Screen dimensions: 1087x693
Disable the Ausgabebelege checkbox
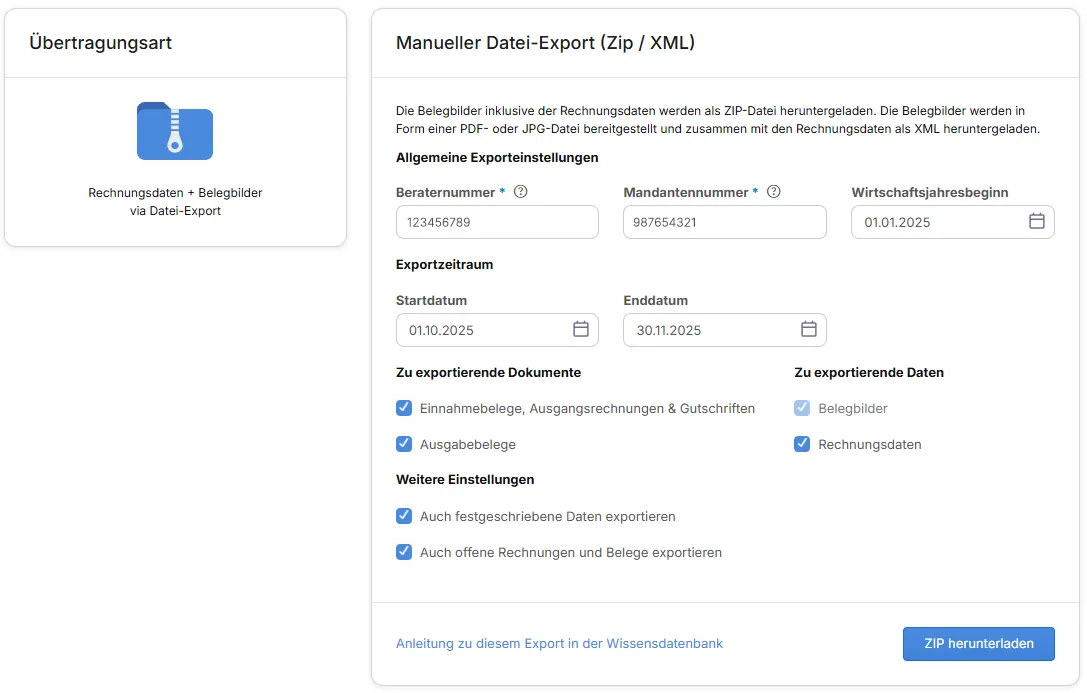click(x=404, y=444)
